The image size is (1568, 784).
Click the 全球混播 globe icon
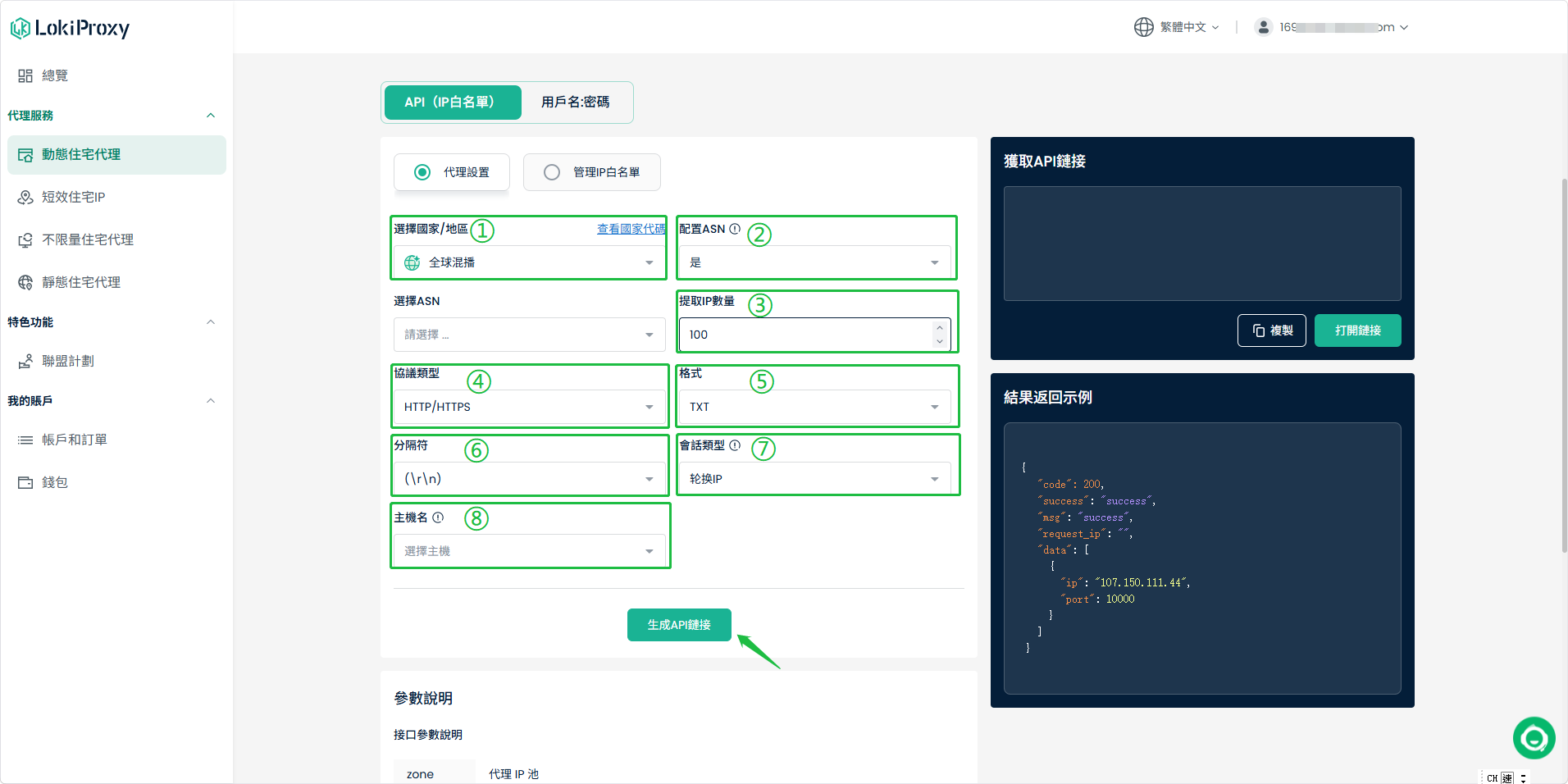[413, 262]
